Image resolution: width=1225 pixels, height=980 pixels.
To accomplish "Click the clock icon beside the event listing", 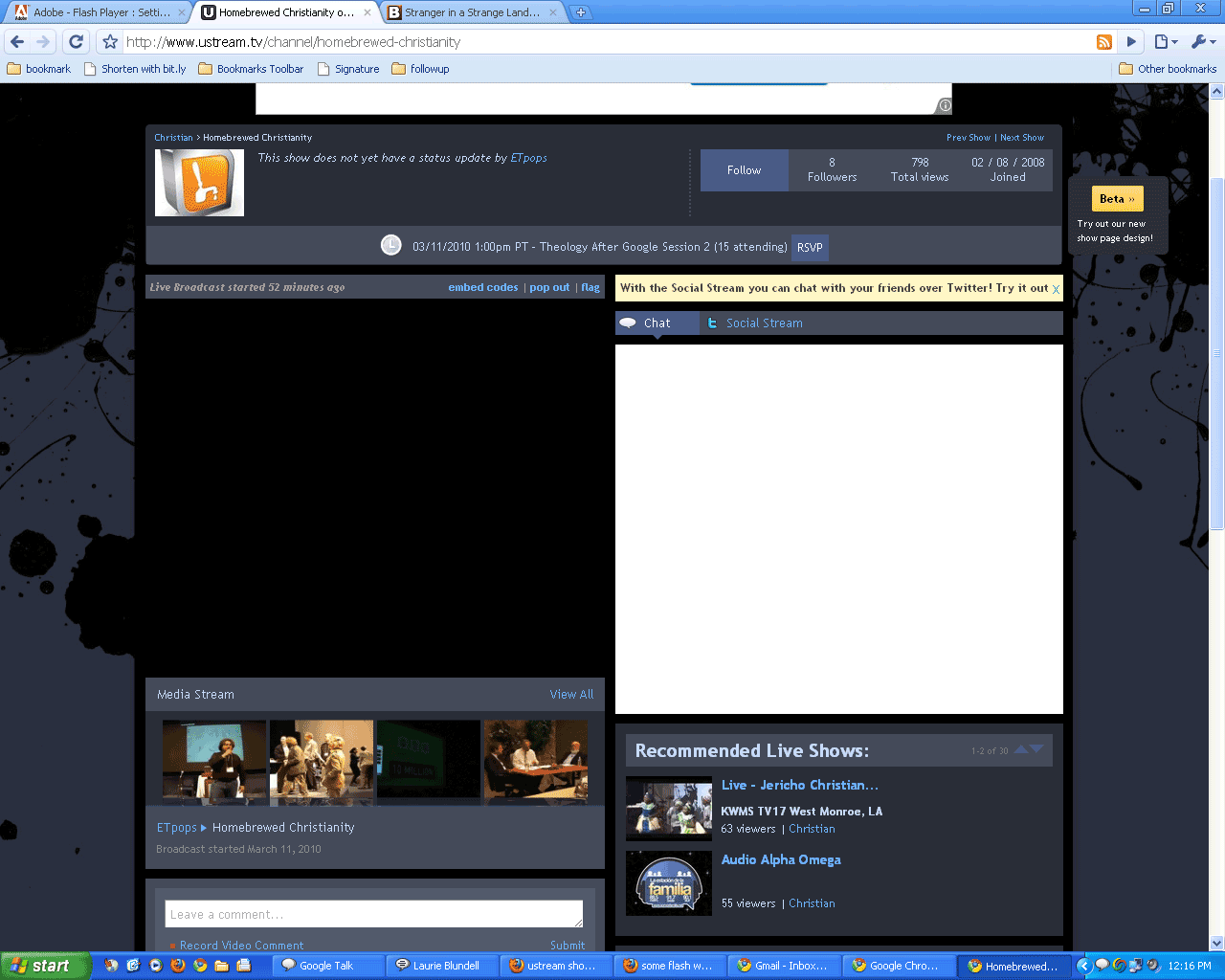I will coord(390,245).
